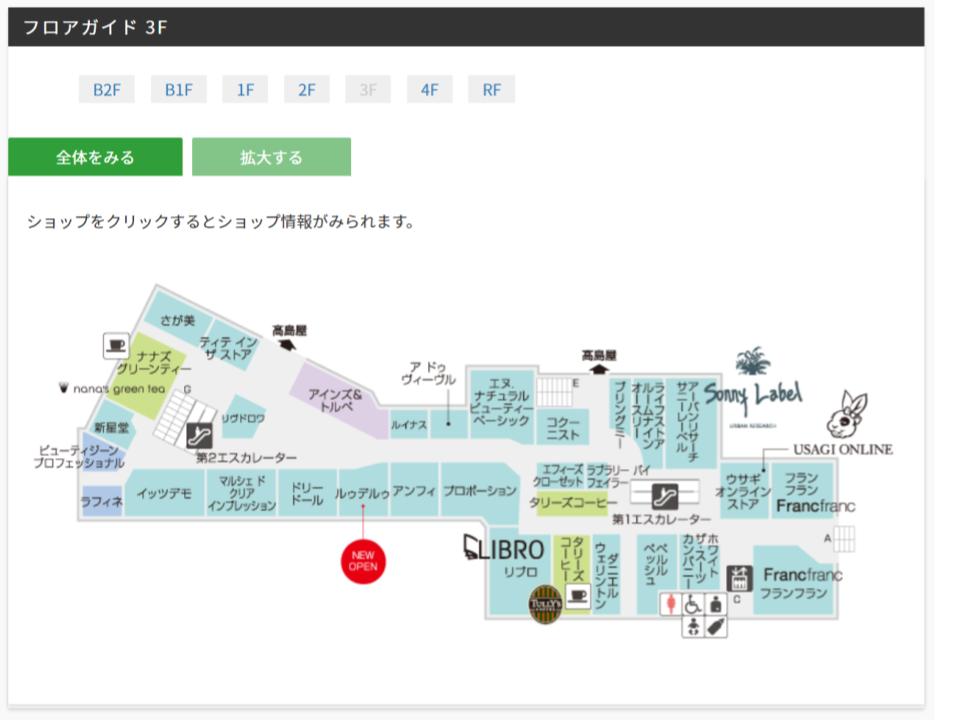Select the プロポーション shop

point(480,490)
